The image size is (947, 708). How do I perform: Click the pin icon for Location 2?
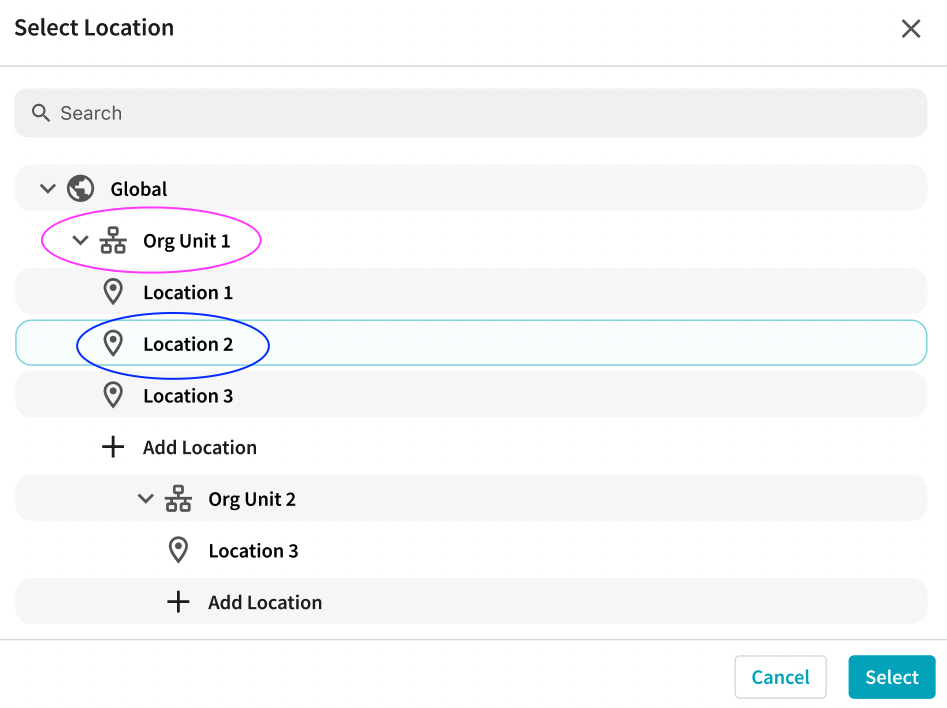[113, 344]
